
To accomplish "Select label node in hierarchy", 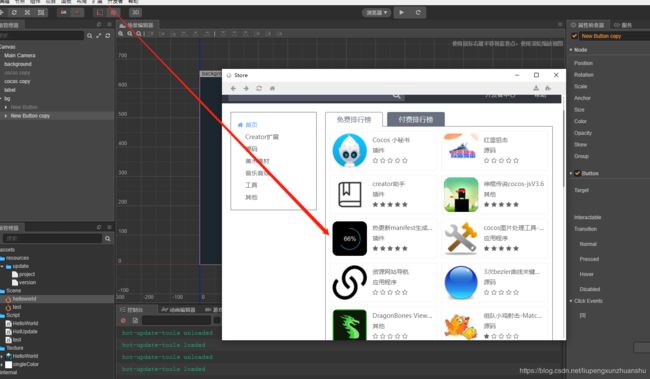I will point(10,90).
